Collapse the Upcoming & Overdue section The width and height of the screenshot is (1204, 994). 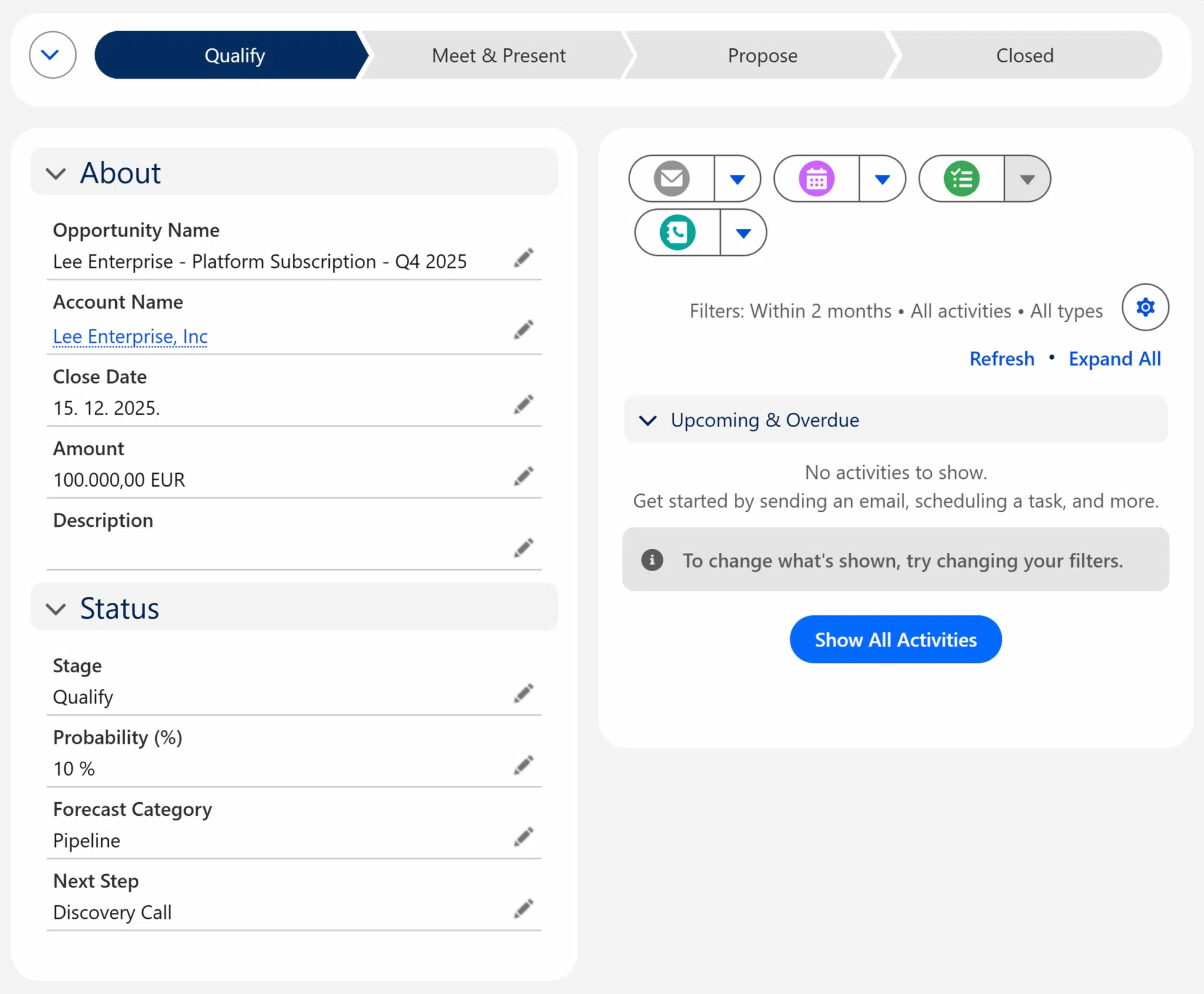tap(648, 421)
